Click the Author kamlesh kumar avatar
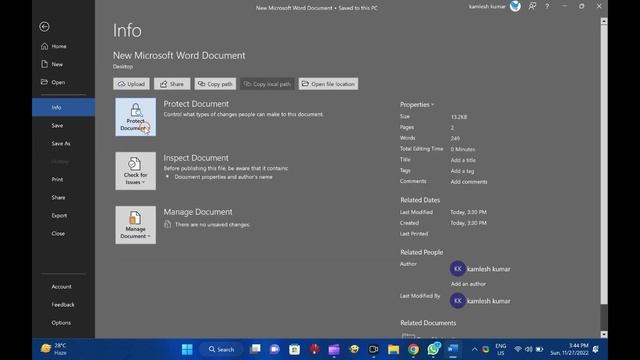 [458, 269]
